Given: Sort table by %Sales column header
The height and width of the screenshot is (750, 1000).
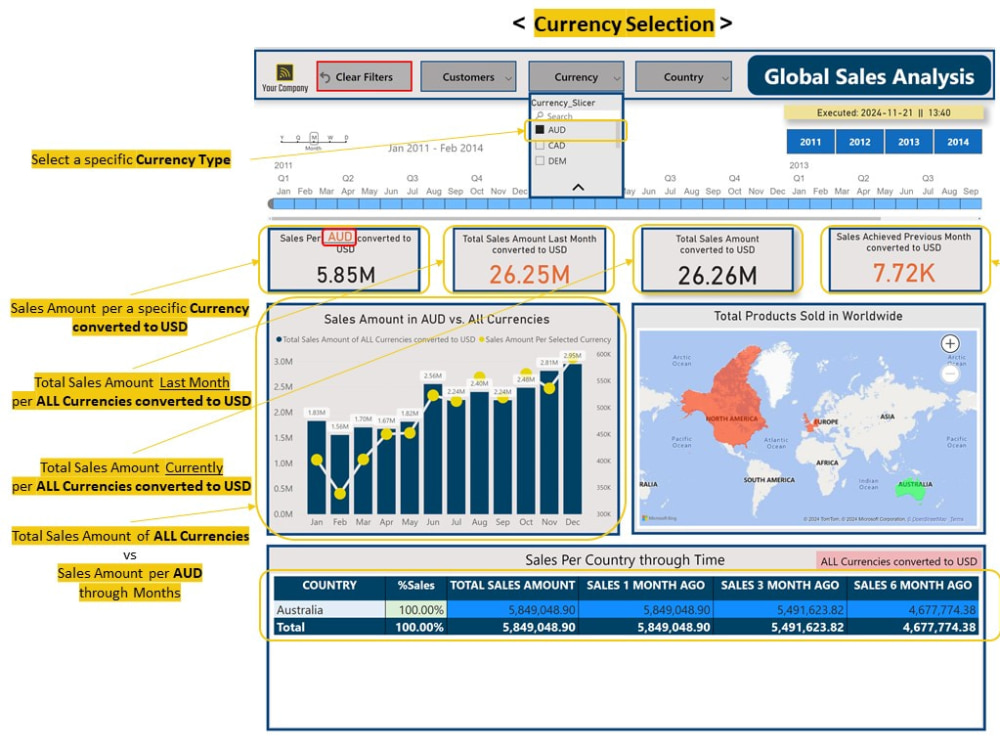Looking at the screenshot, I should click(x=416, y=585).
